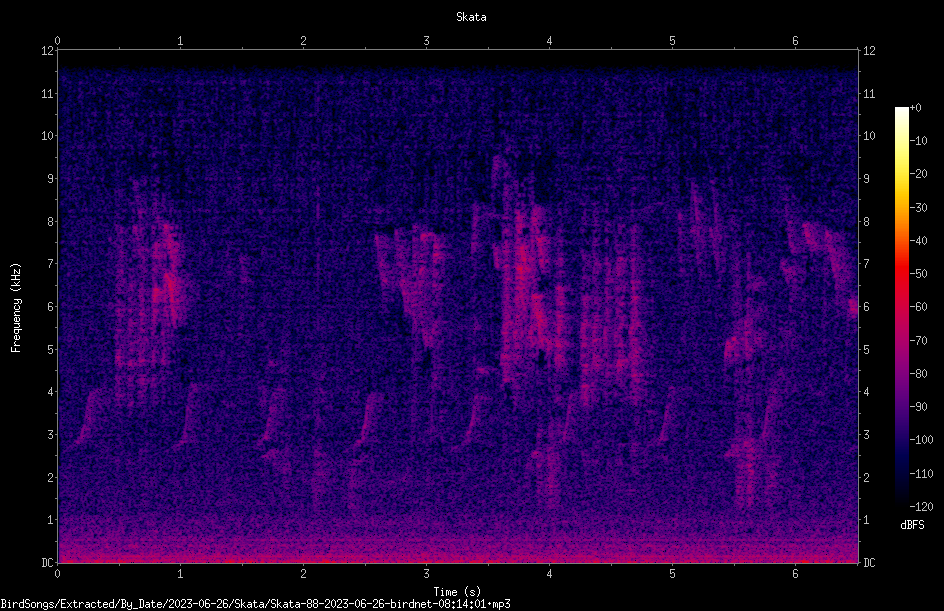Click the "12" tick on the left frequency axis
This screenshot has height=611, width=944.
tap(48, 51)
